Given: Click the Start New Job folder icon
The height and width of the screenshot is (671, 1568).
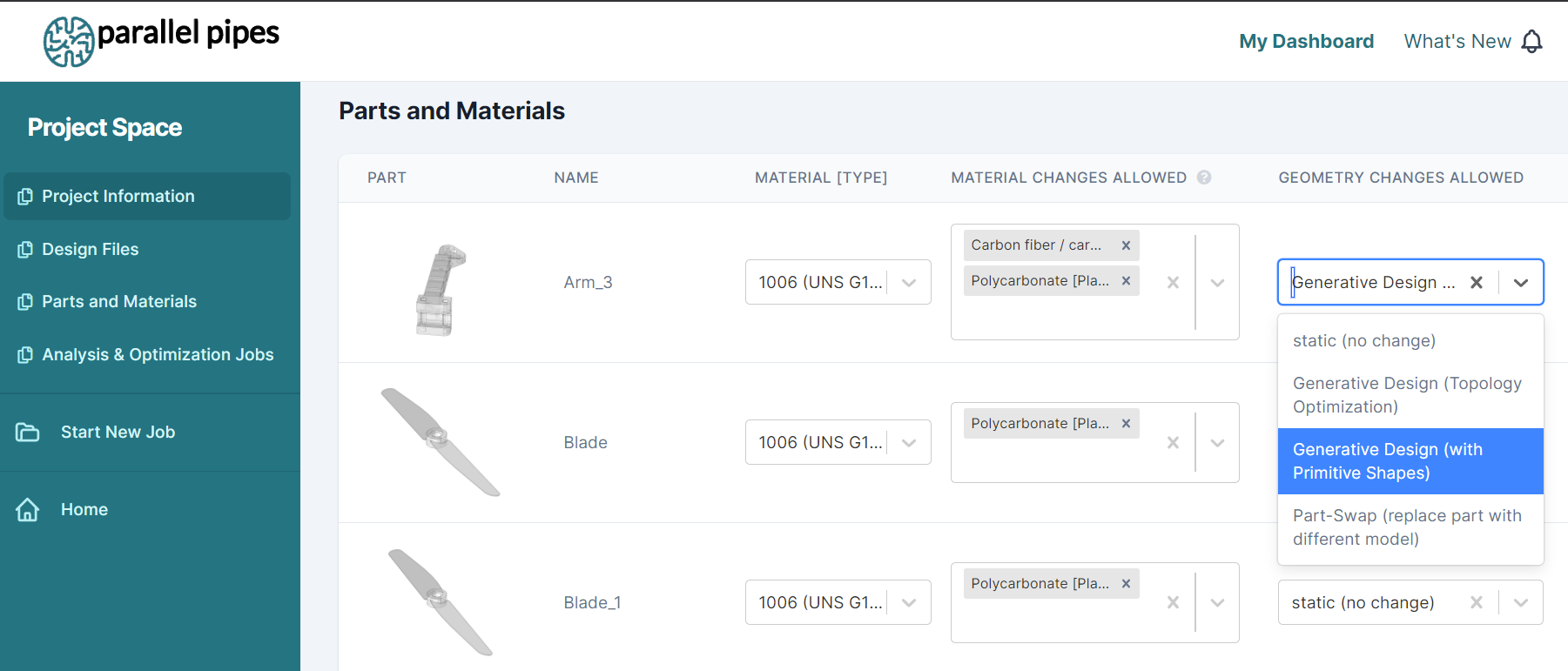Looking at the screenshot, I should click(28, 432).
